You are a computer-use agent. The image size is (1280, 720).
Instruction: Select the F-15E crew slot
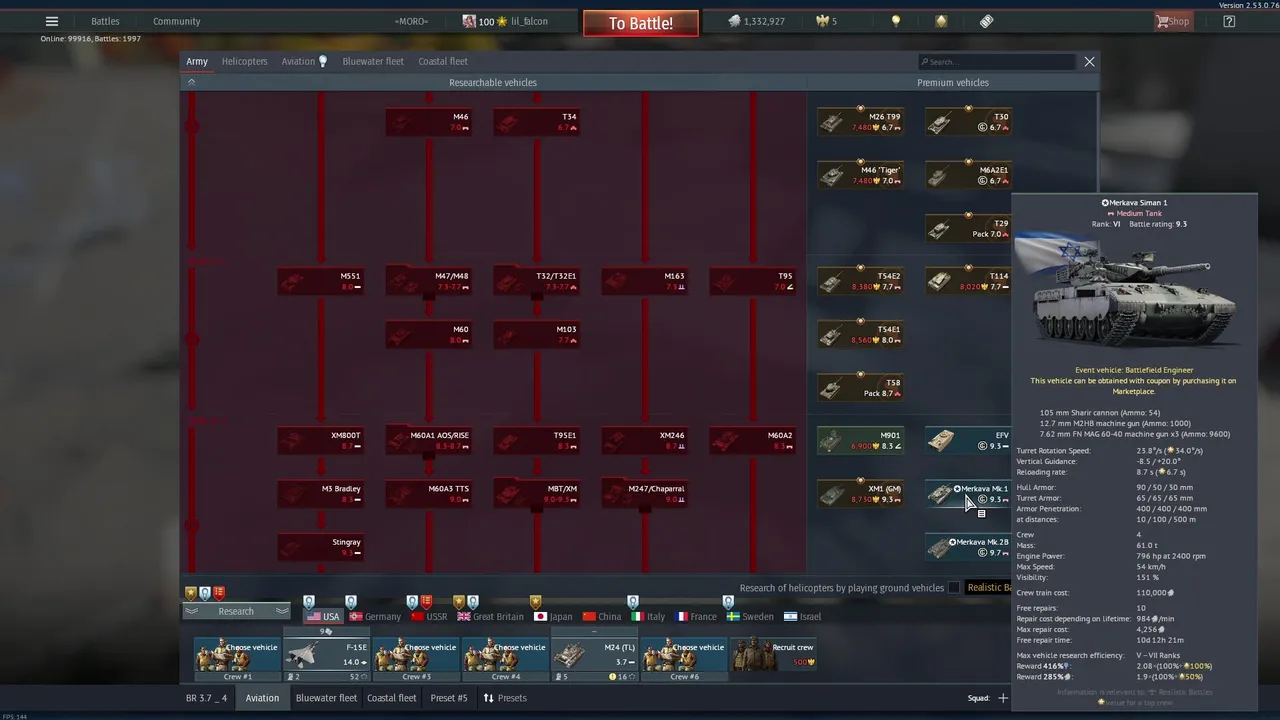point(326,655)
